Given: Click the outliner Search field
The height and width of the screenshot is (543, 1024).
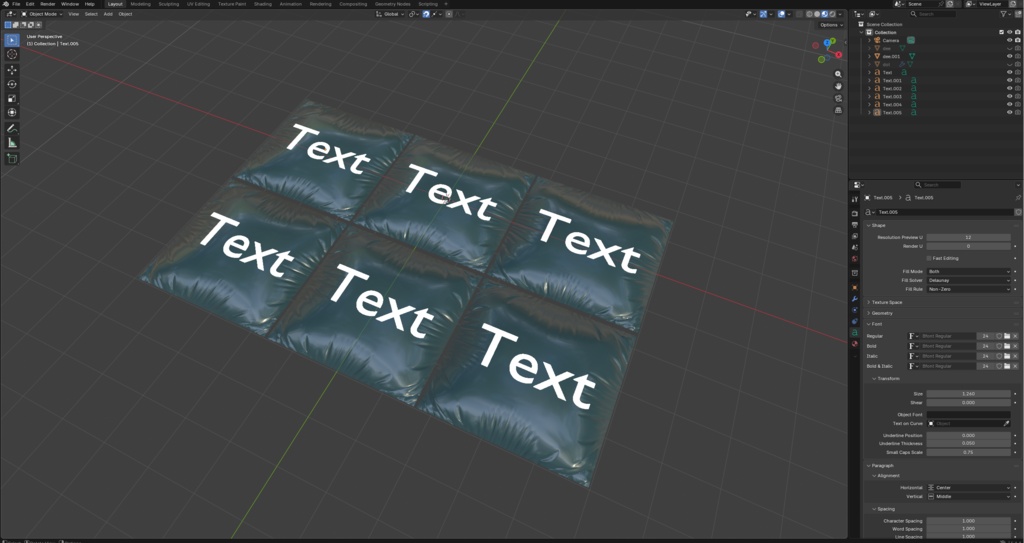Looking at the screenshot, I should (x=935, y=14).
